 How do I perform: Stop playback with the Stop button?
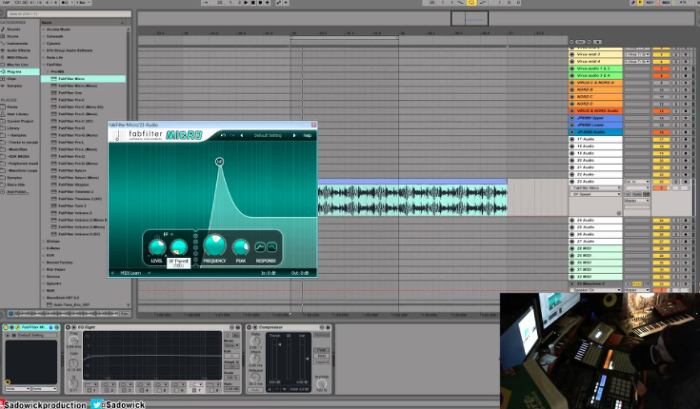point(253,3)
